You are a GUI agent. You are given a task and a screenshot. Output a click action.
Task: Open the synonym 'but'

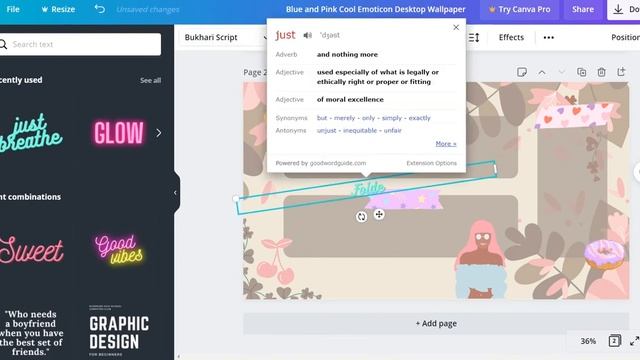322,118
